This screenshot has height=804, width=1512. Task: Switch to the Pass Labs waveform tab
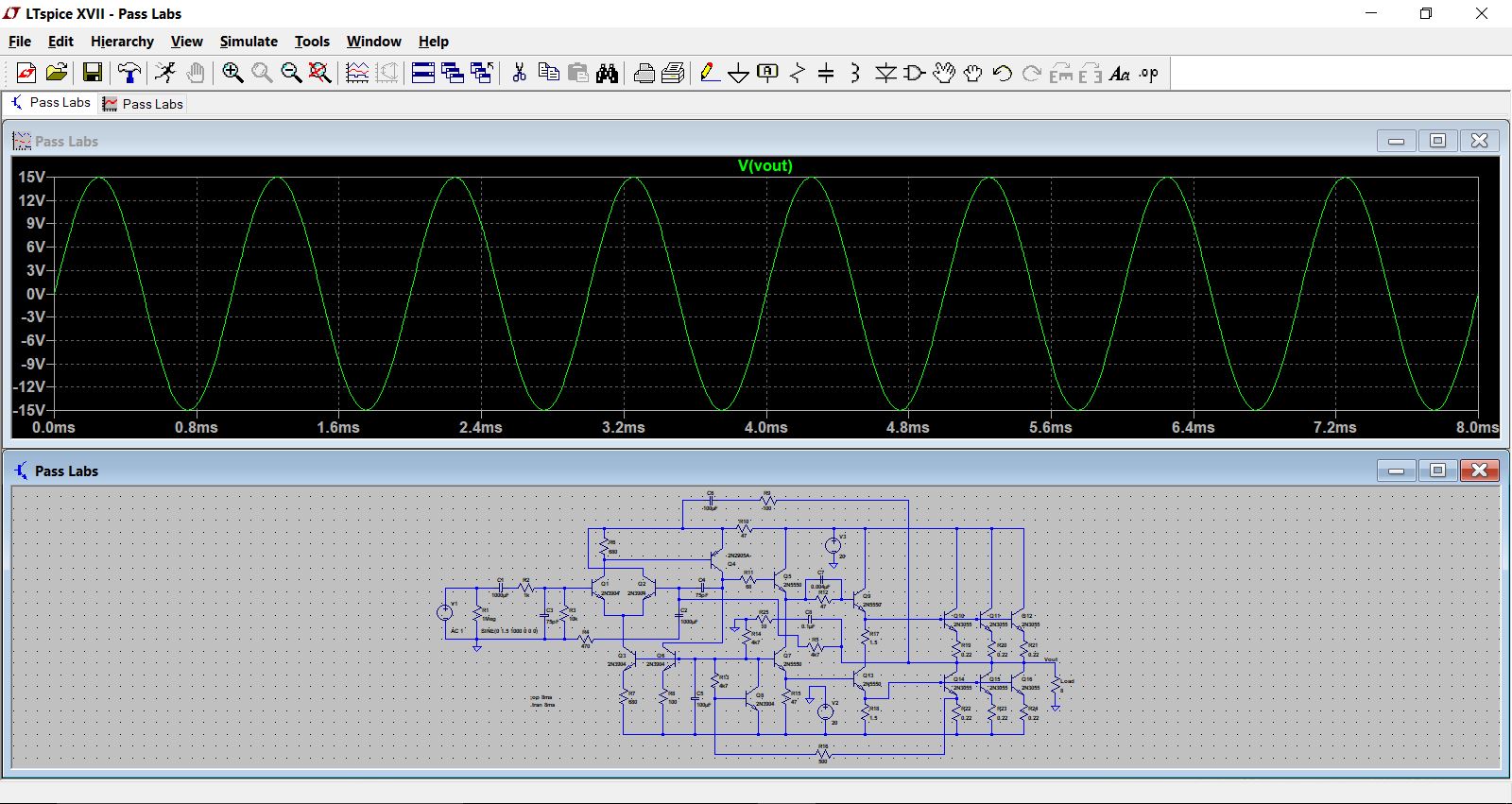[143, 104]
